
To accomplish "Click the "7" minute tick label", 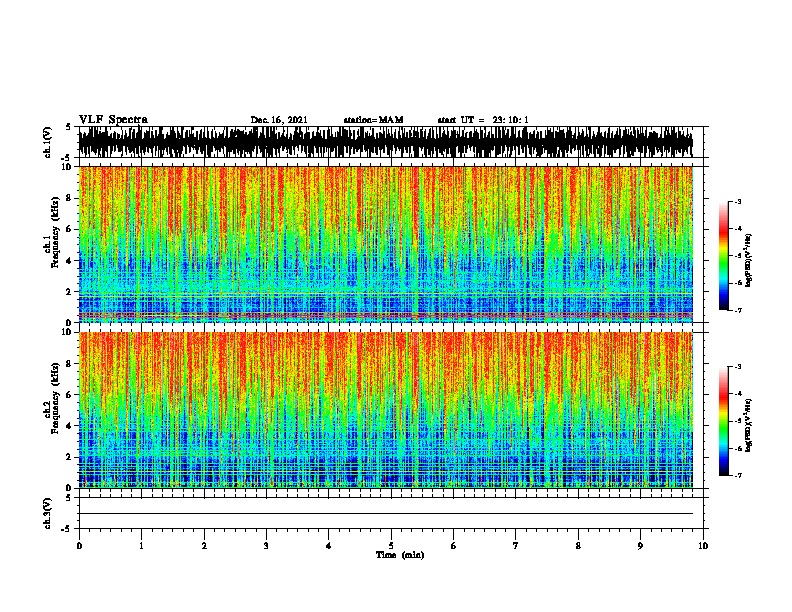I will click(x=516, y=546).
